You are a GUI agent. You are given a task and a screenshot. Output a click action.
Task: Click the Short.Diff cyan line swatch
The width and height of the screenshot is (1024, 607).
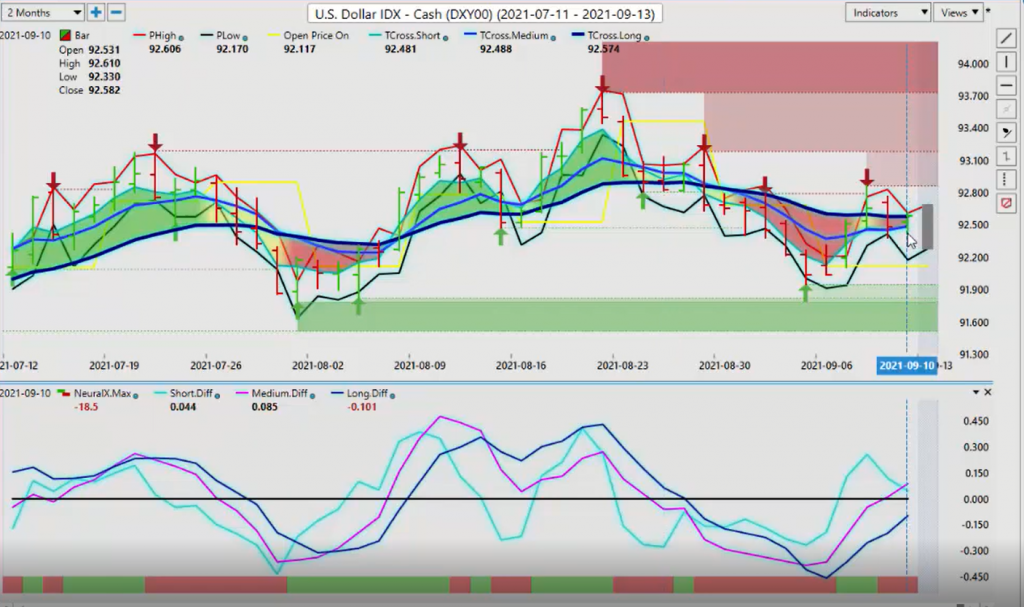[x=159, y=393]
